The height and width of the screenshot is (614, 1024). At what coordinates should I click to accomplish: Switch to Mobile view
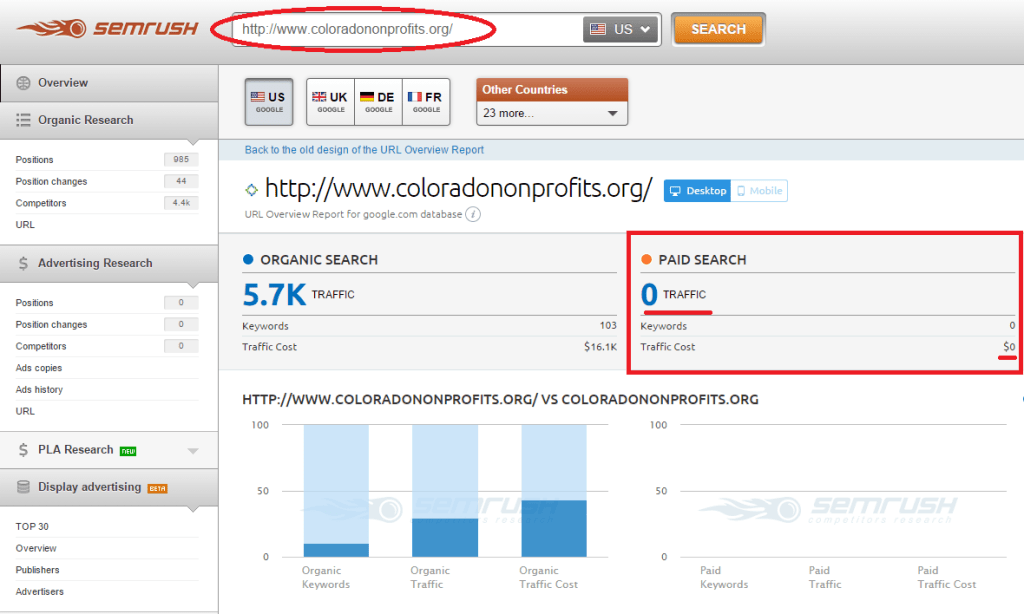pos(760,191)
